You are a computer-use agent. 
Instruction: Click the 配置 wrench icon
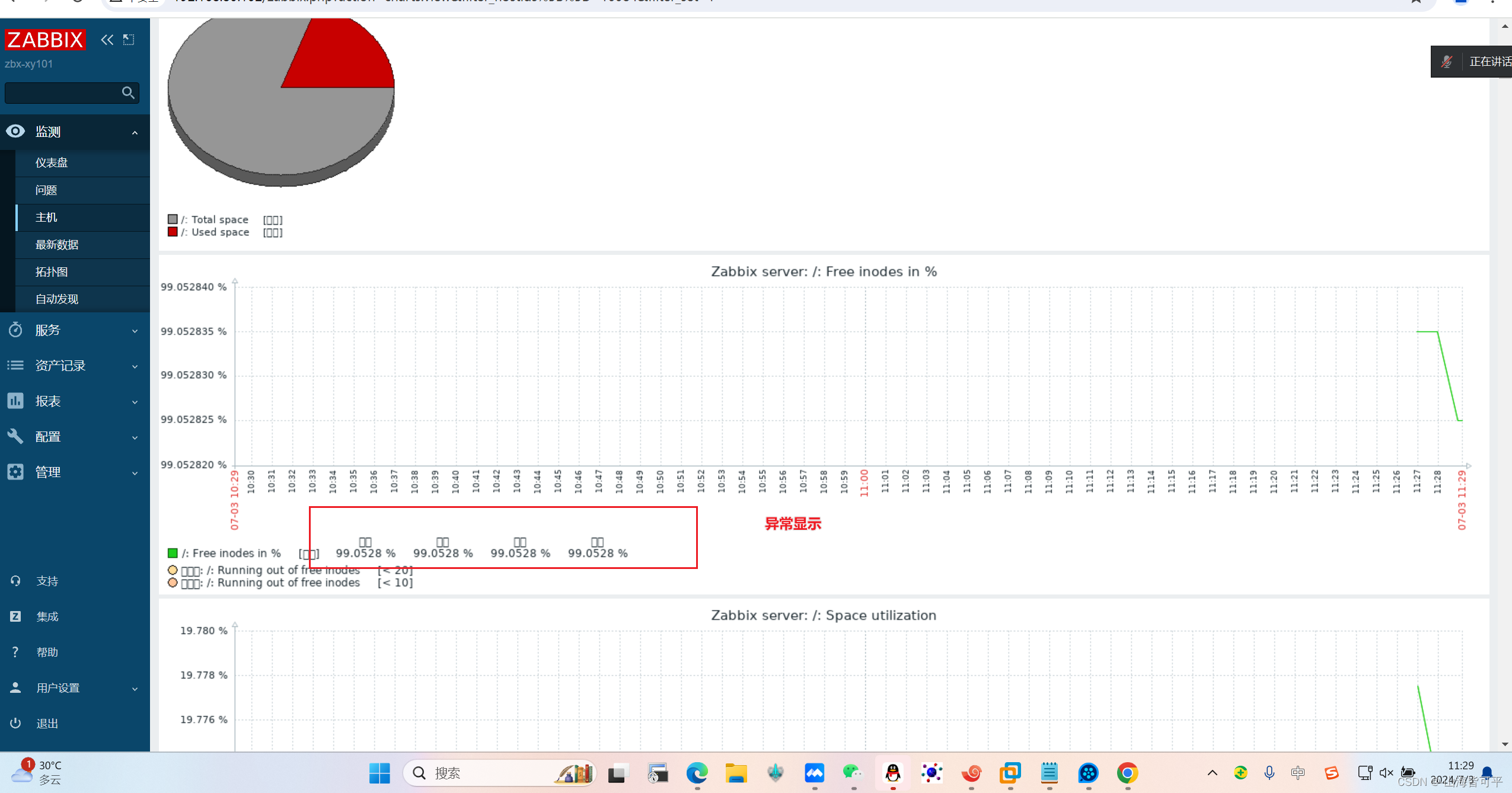(x=15, y=436)
